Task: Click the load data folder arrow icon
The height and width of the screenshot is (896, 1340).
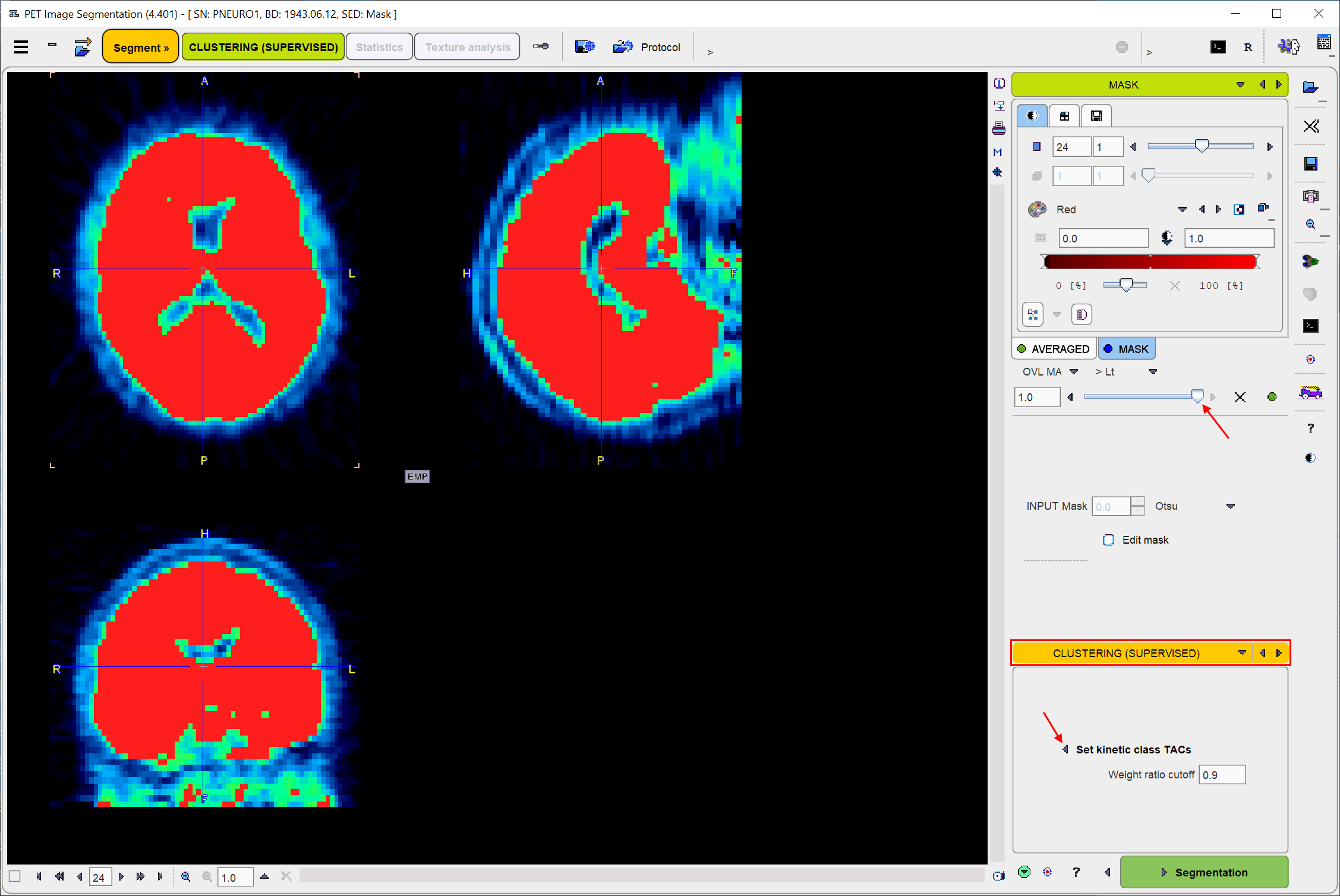Action: [x=83, y=47]
